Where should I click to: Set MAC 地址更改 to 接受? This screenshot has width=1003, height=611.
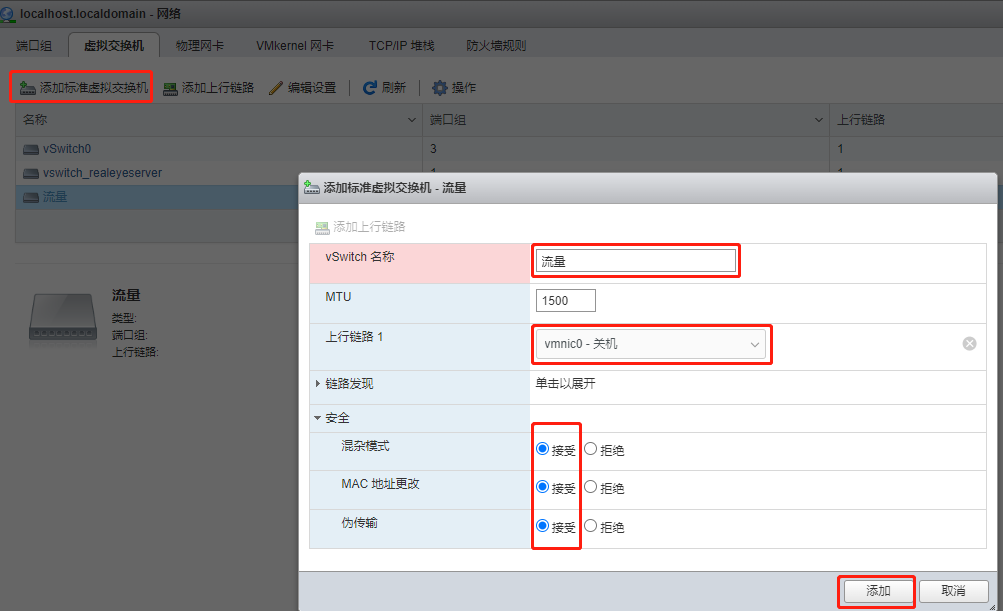coord(542,487)
